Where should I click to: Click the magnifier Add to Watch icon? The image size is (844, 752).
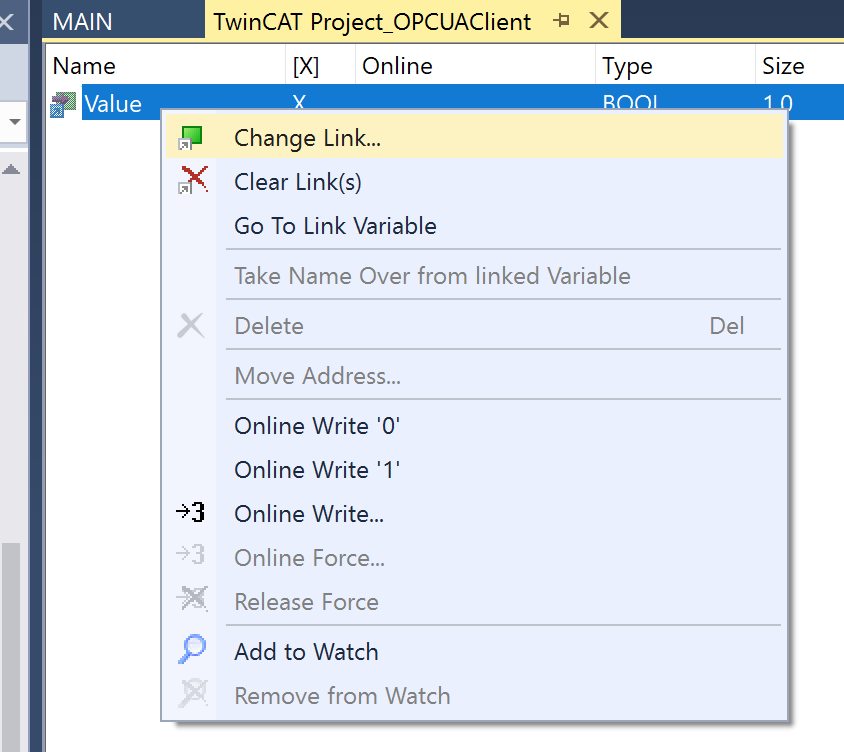click(192, 649)
